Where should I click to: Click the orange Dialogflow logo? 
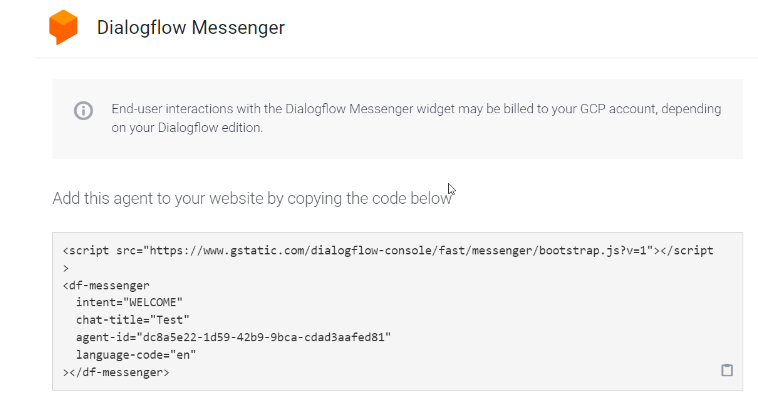(x=63, y=27)
